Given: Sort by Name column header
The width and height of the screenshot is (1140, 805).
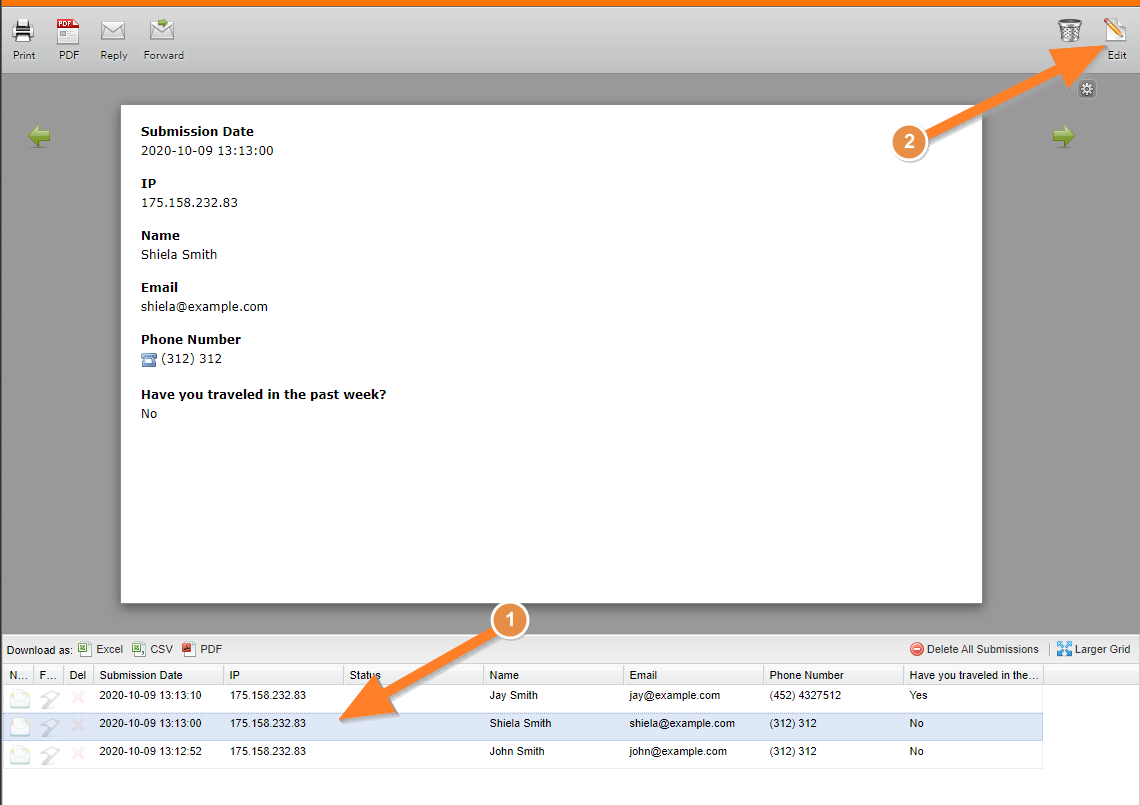Looking at the screenshot, I should (553, 675).
